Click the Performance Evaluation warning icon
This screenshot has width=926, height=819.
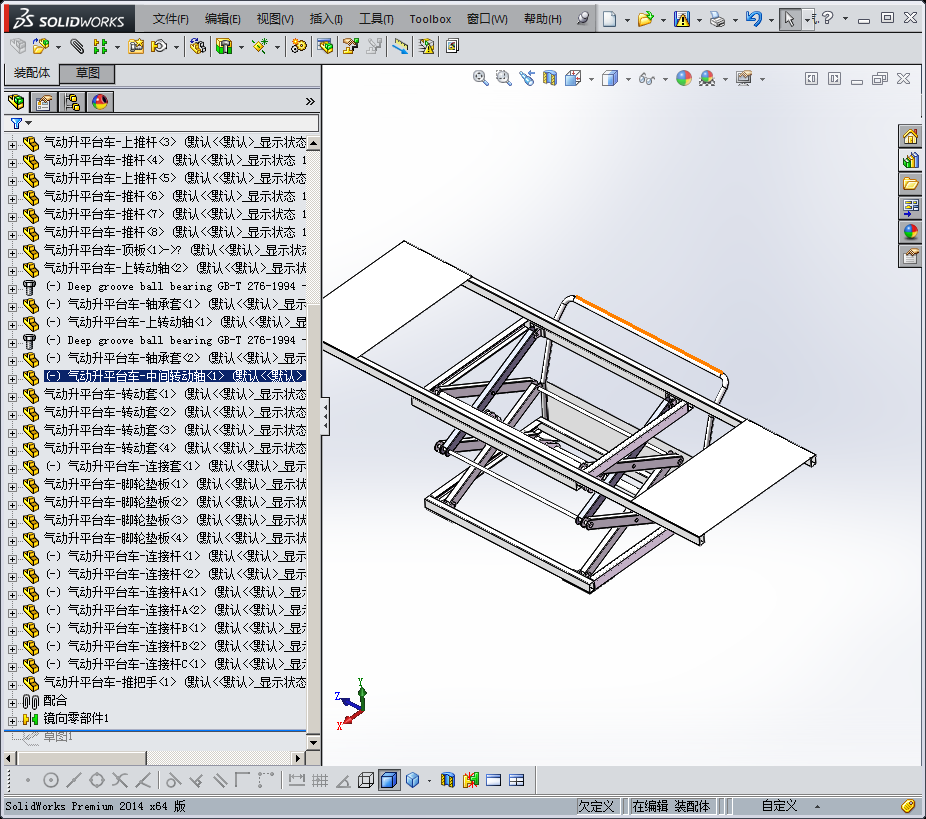tap(426, 46)
